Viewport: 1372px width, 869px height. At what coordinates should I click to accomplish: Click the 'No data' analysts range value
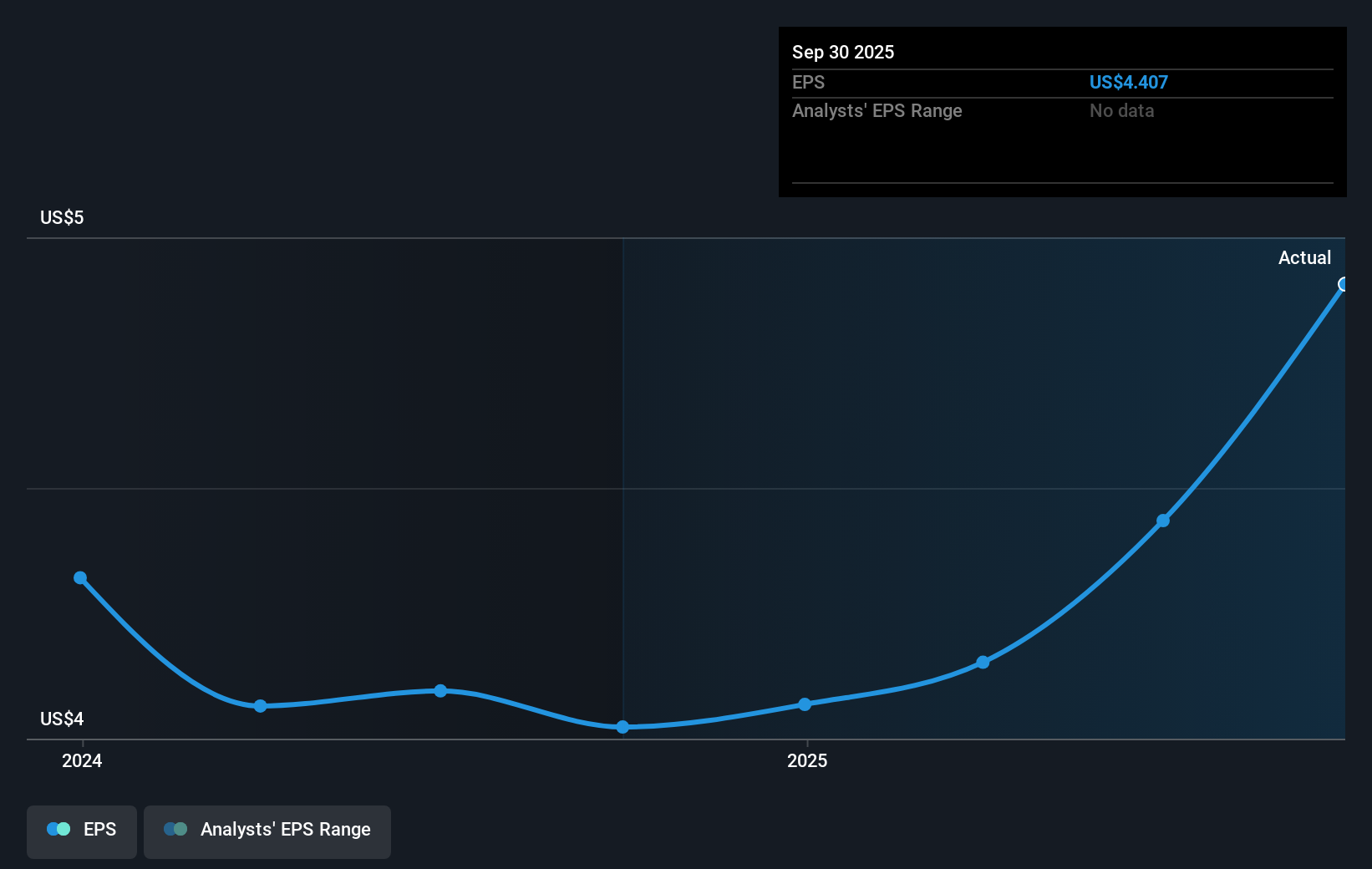[x=1122, y=110]
